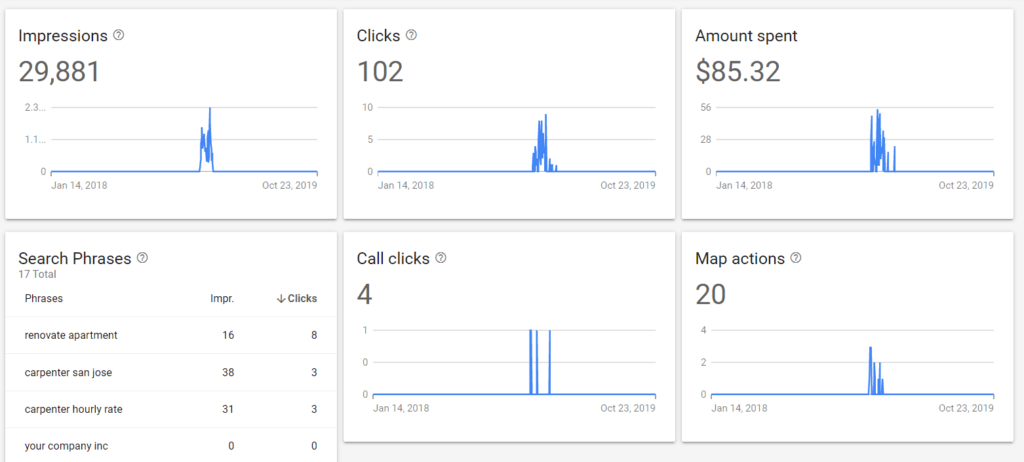Click the Amount spent card title
1024x462 pixels.
[x=746, y=35]
